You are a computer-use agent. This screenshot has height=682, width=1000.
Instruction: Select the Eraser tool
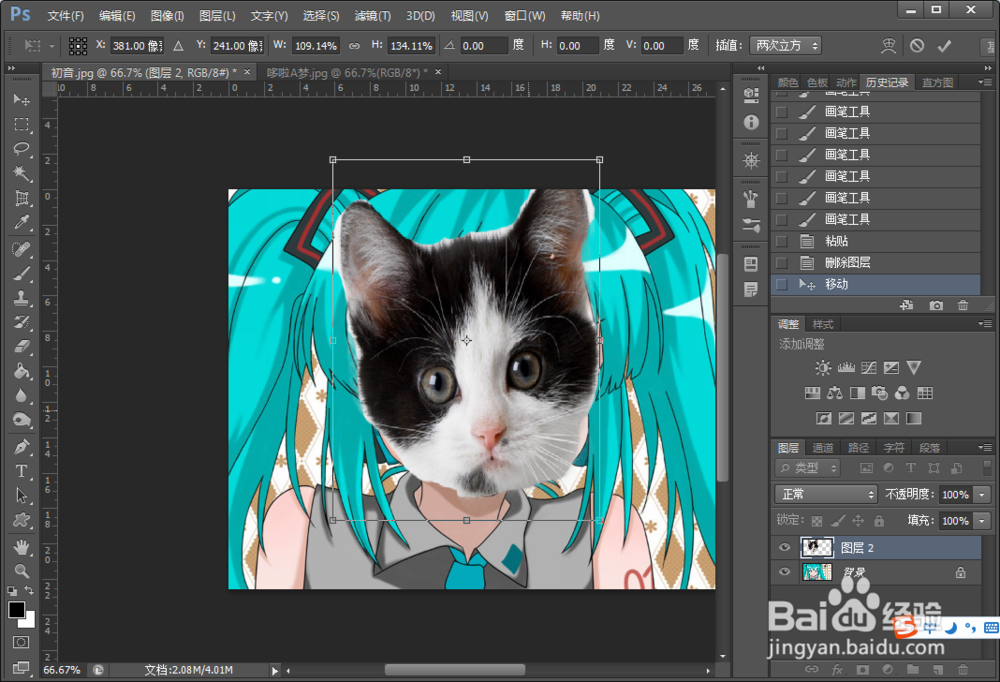pos(22,346)
